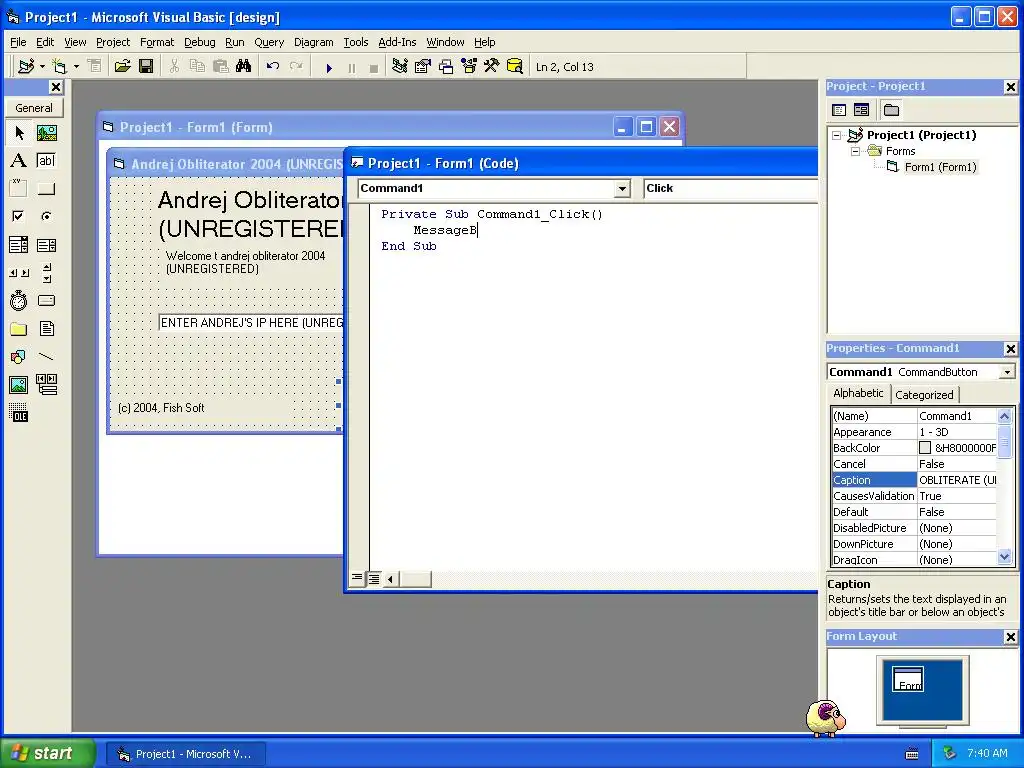1024x768 pixels.
Task: Open the File menu
Action: 18,42
